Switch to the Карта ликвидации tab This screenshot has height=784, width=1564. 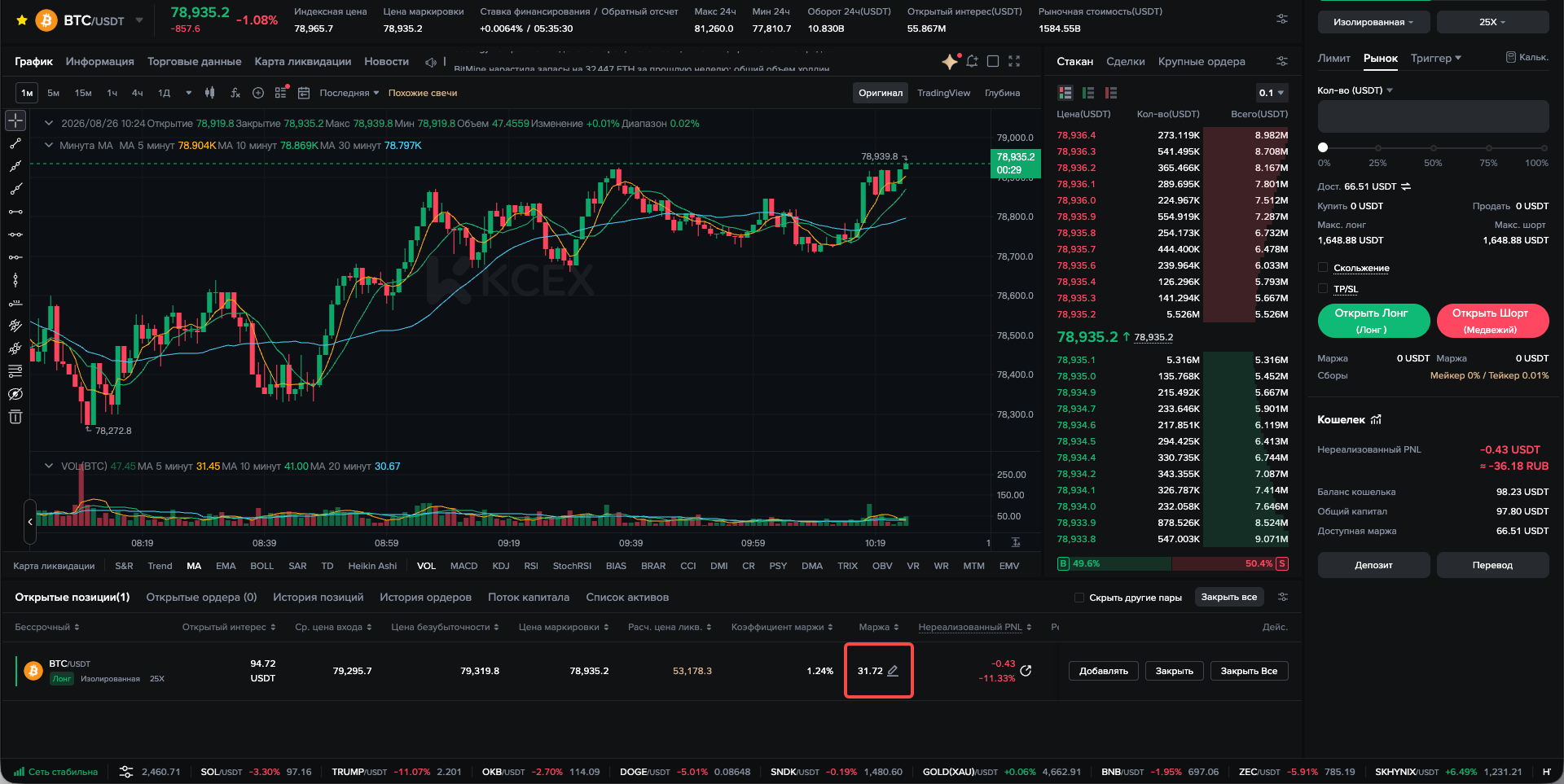click(x=302, y=61)
